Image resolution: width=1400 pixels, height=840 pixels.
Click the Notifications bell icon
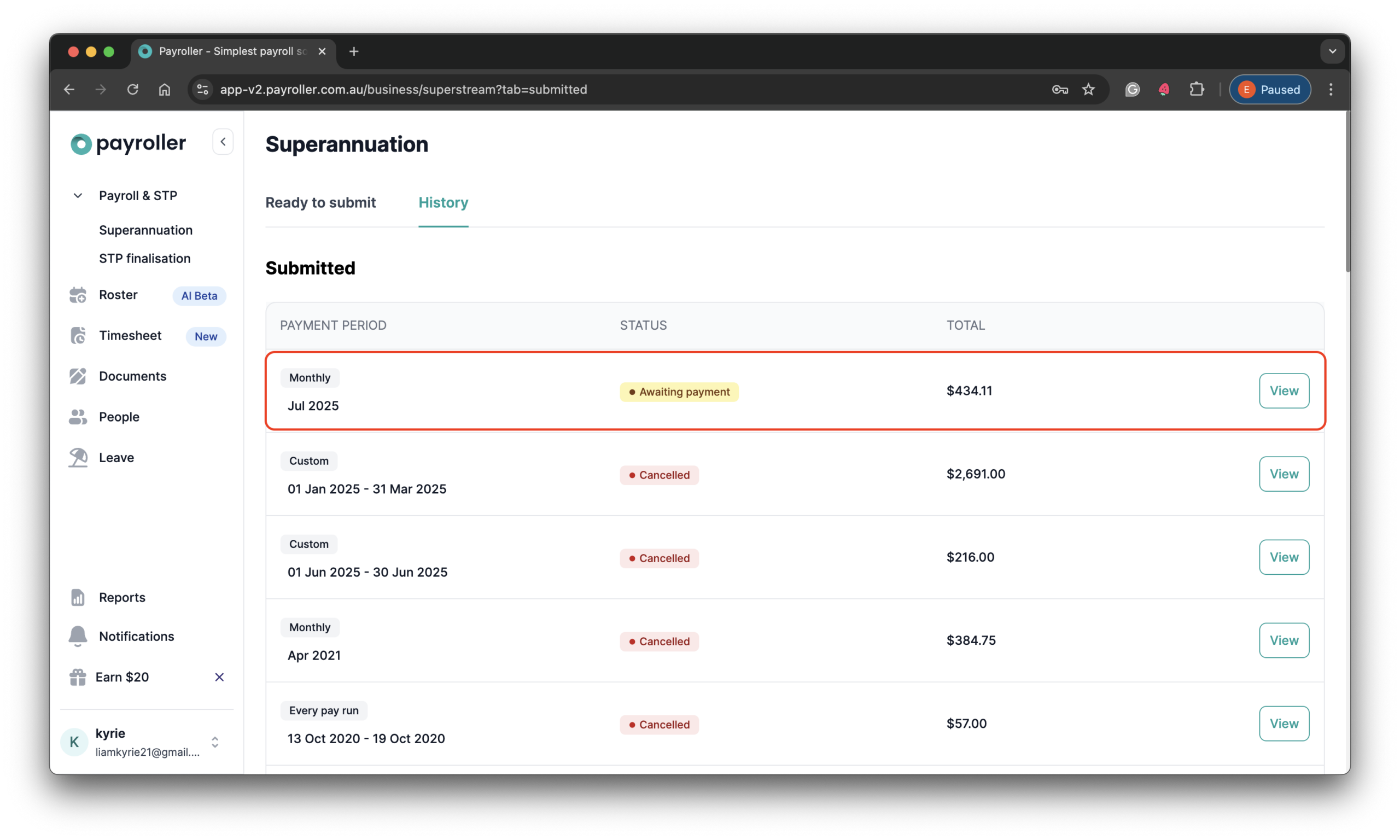click(78, 636)
